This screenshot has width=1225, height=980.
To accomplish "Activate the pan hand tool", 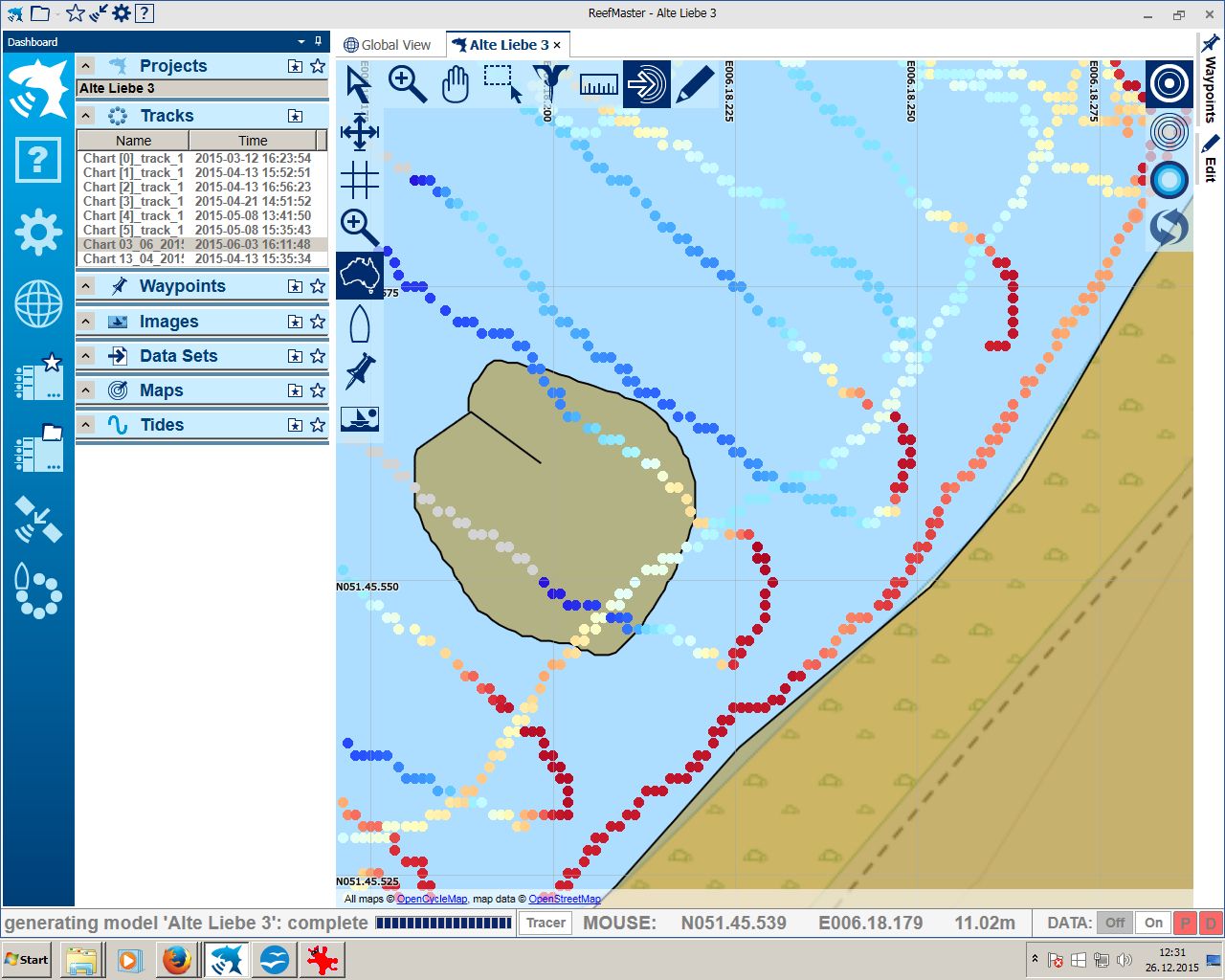I will [x=456, y=84].
